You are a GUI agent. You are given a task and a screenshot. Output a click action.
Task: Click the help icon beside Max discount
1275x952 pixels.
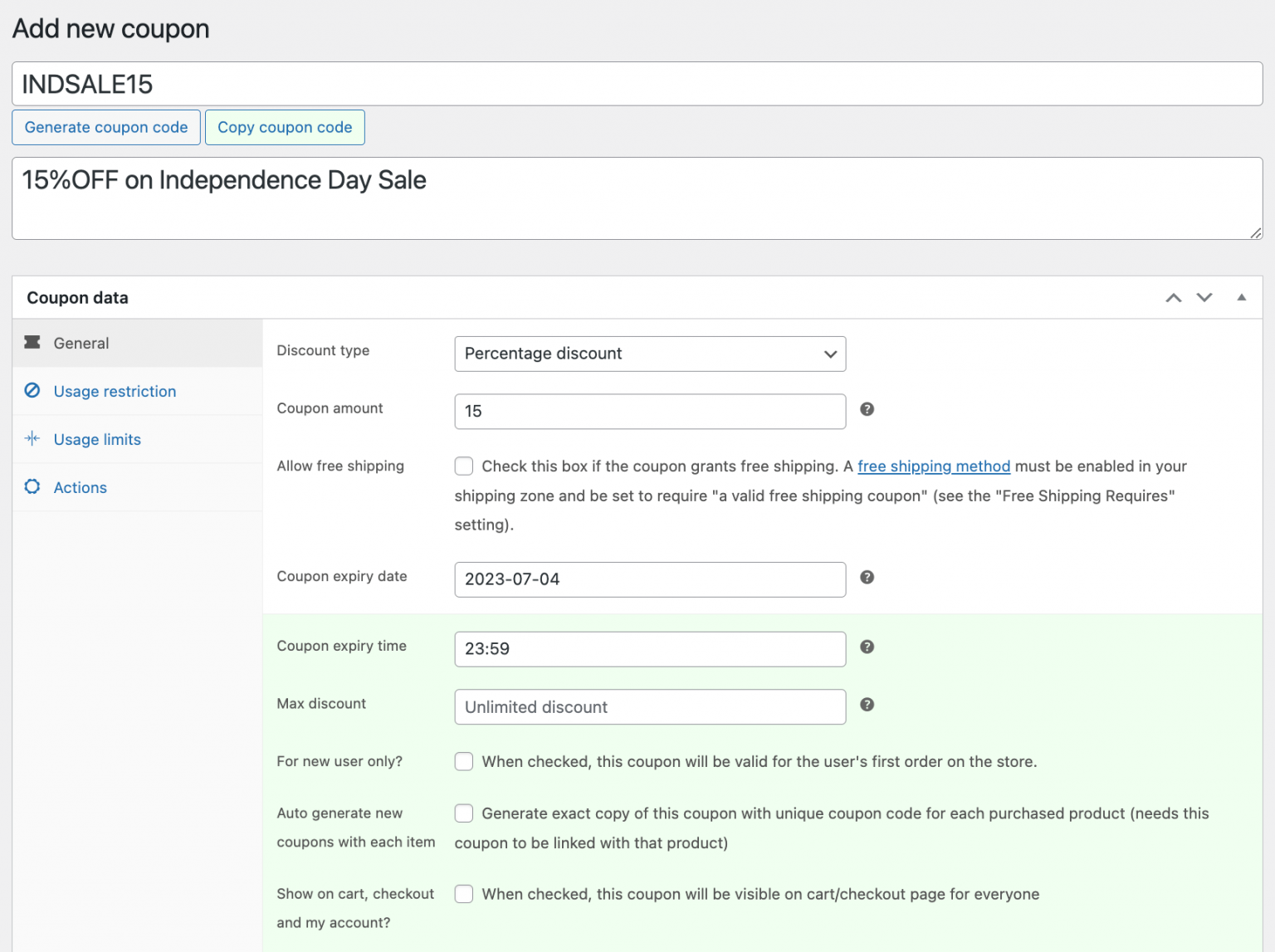[x=867, y=705]
